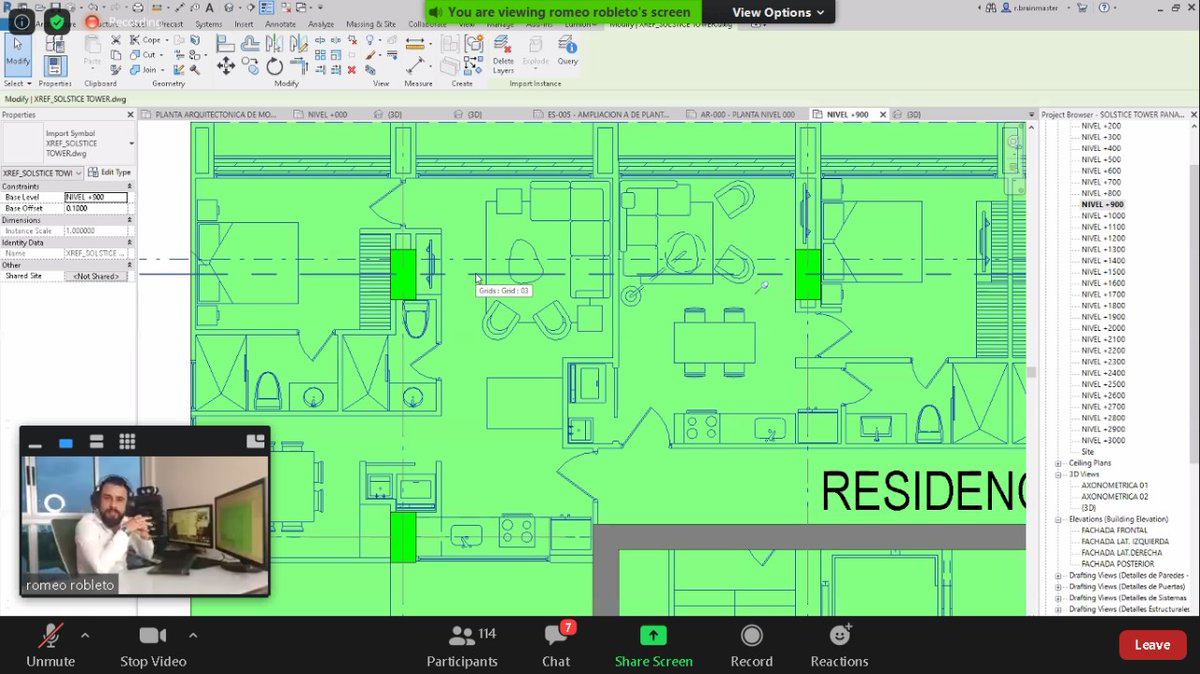
Task: Click the Text tool in quick access
Action: [209, 8]
